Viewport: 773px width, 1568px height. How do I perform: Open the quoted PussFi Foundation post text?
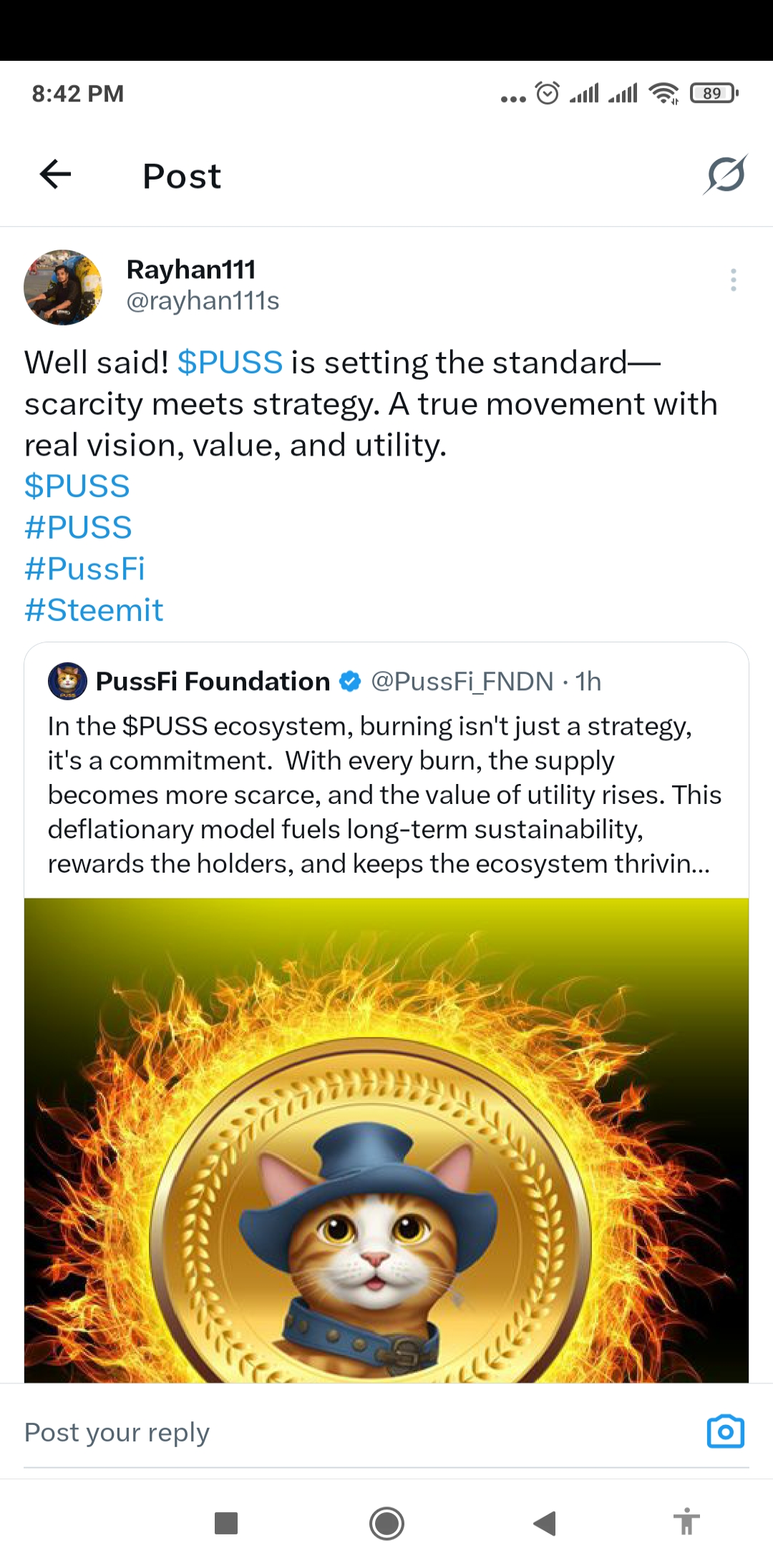click(384, 795)
